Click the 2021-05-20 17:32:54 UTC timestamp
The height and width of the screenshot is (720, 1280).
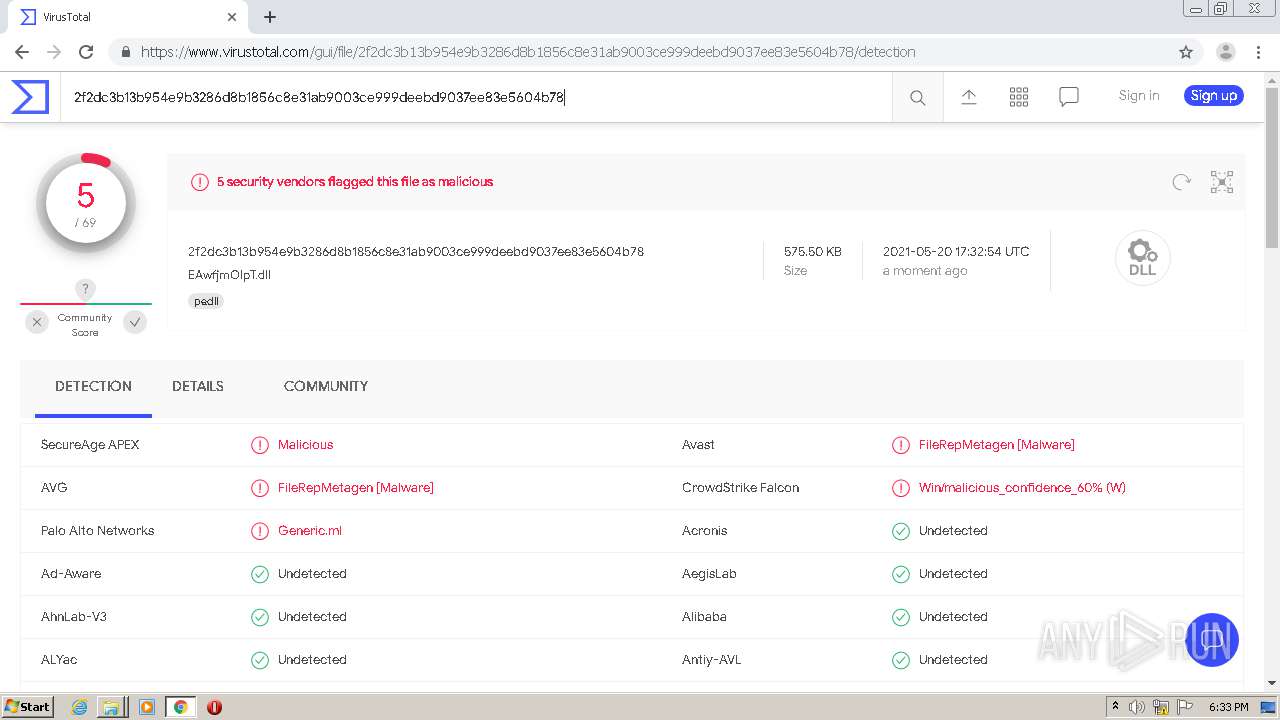point(956,252)
